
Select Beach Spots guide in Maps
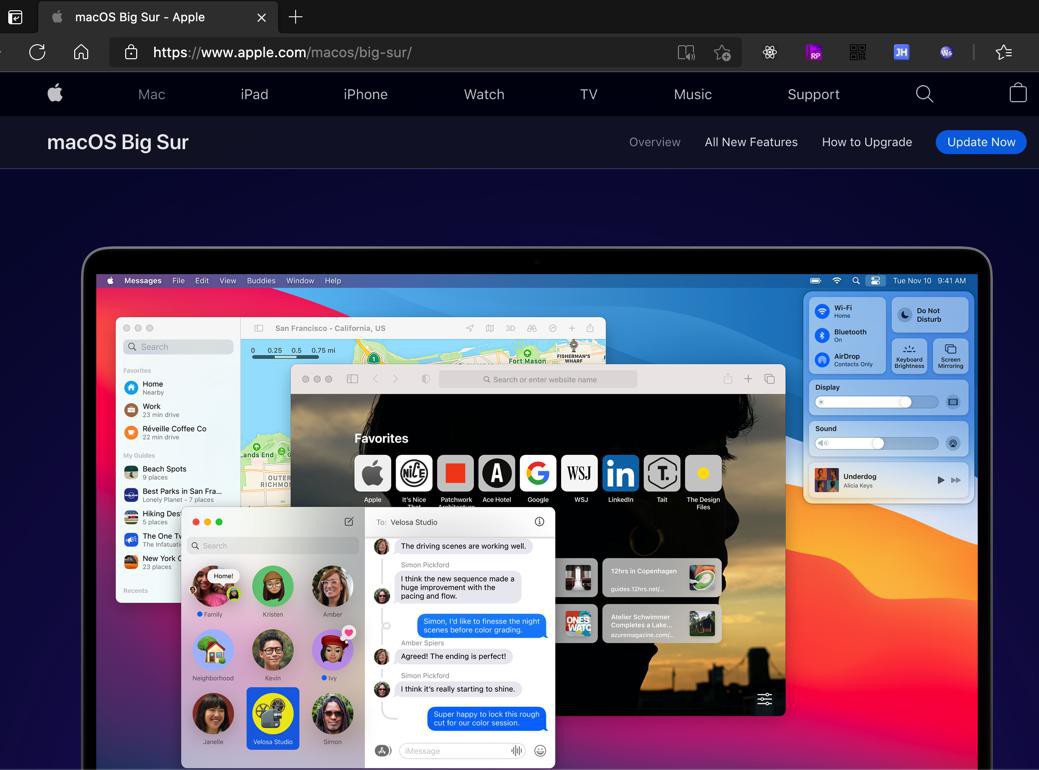point(164,472)
